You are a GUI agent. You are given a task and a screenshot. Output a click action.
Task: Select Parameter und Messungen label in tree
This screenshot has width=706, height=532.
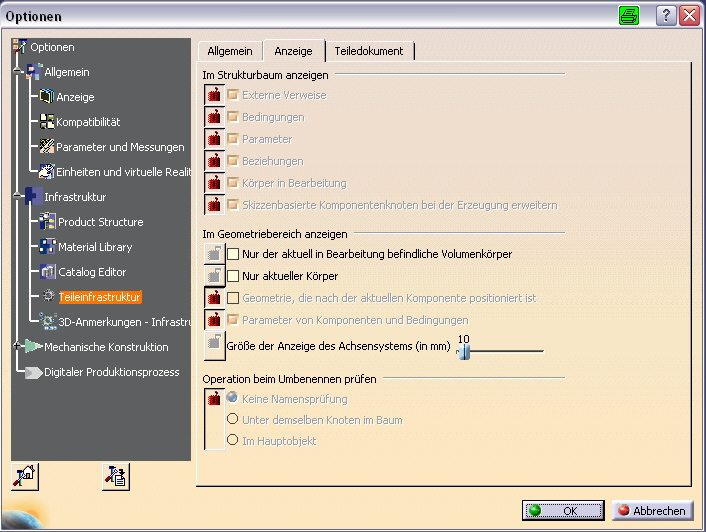click(x=120, y=147)
